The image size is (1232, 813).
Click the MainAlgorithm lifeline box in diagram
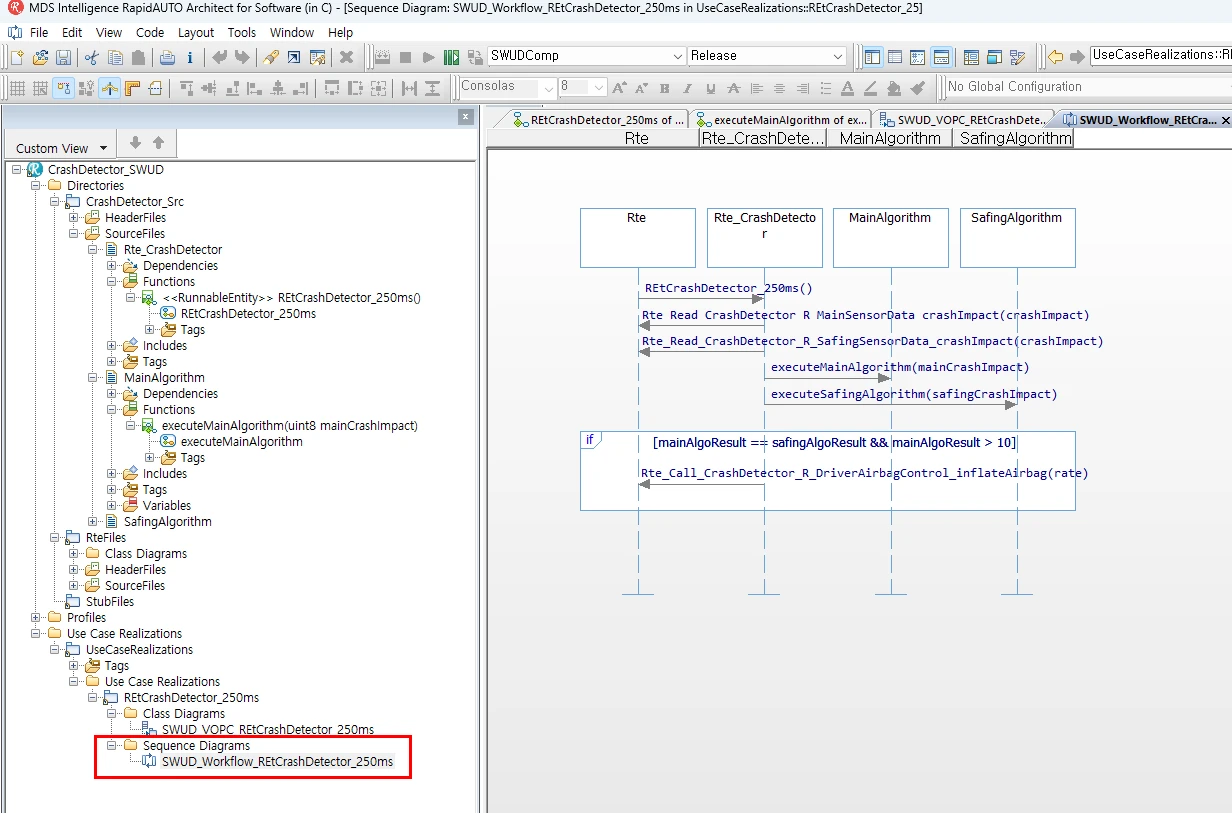click(x=890, y=237)
